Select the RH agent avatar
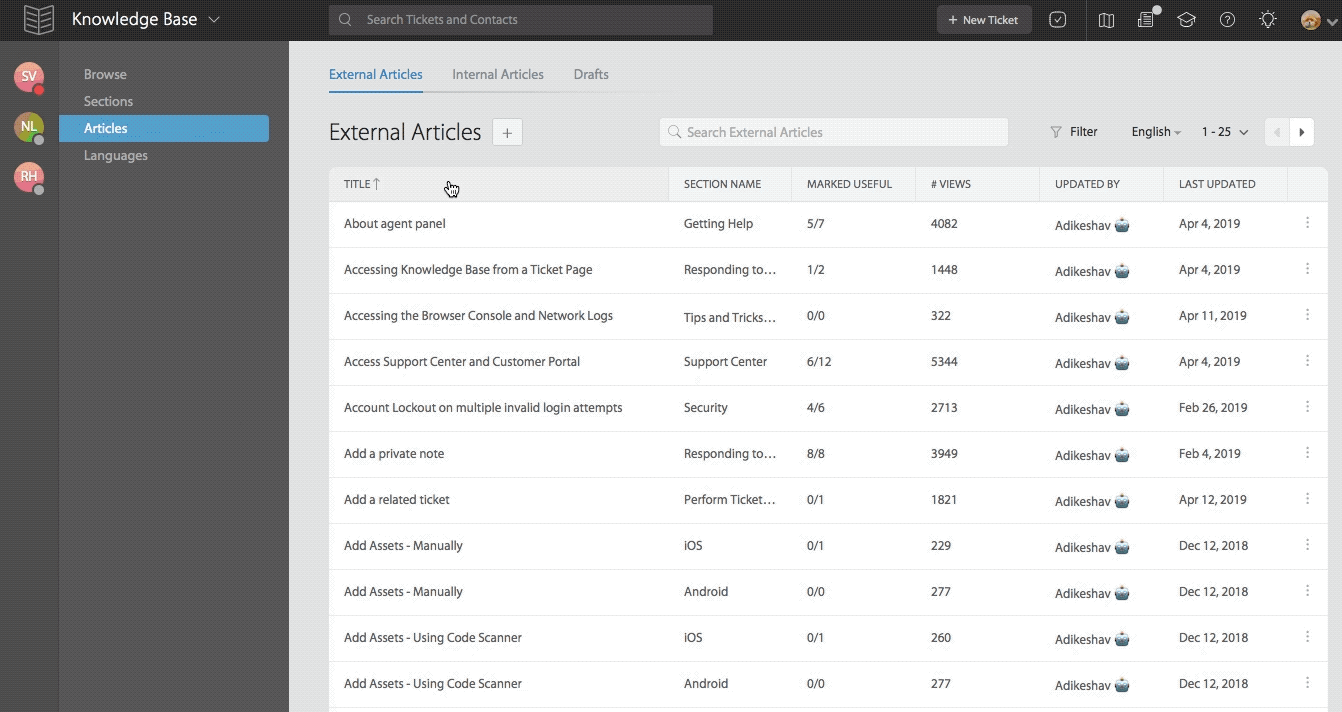1342x712 pixels. pos(29,177)
